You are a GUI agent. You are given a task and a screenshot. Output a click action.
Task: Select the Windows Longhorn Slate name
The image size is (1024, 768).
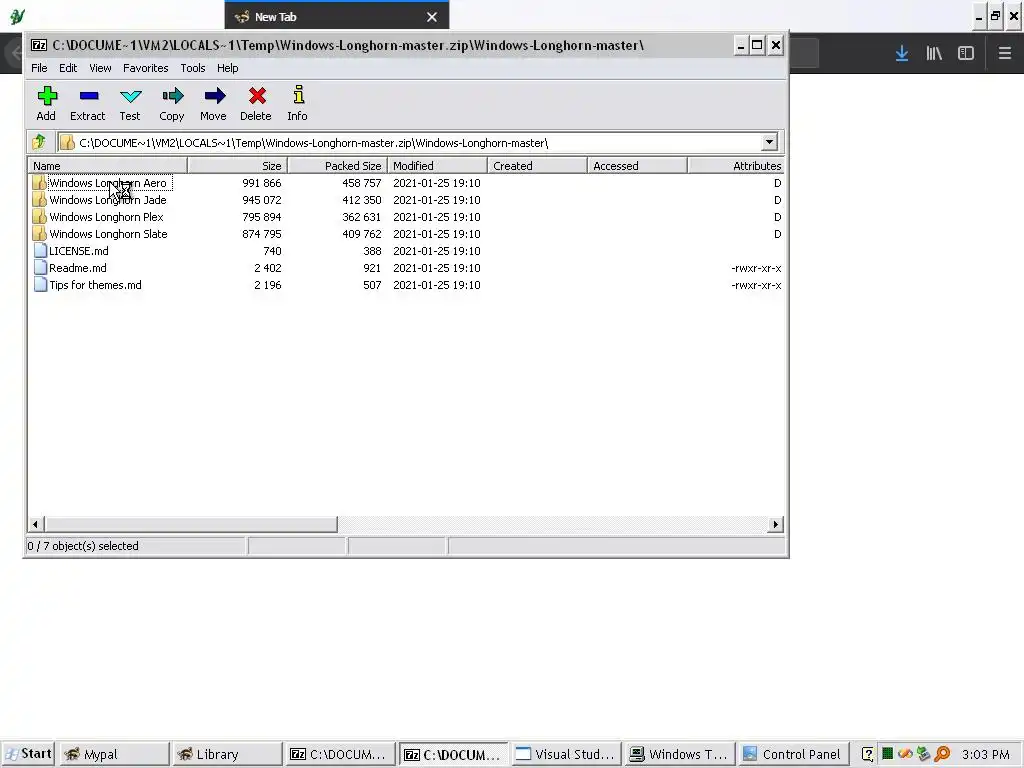tap(108, 234)
